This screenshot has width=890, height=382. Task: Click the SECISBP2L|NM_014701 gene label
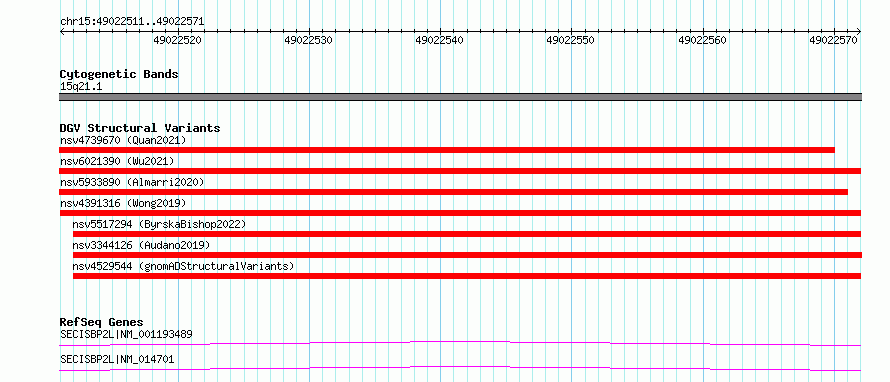click(117, 359)
